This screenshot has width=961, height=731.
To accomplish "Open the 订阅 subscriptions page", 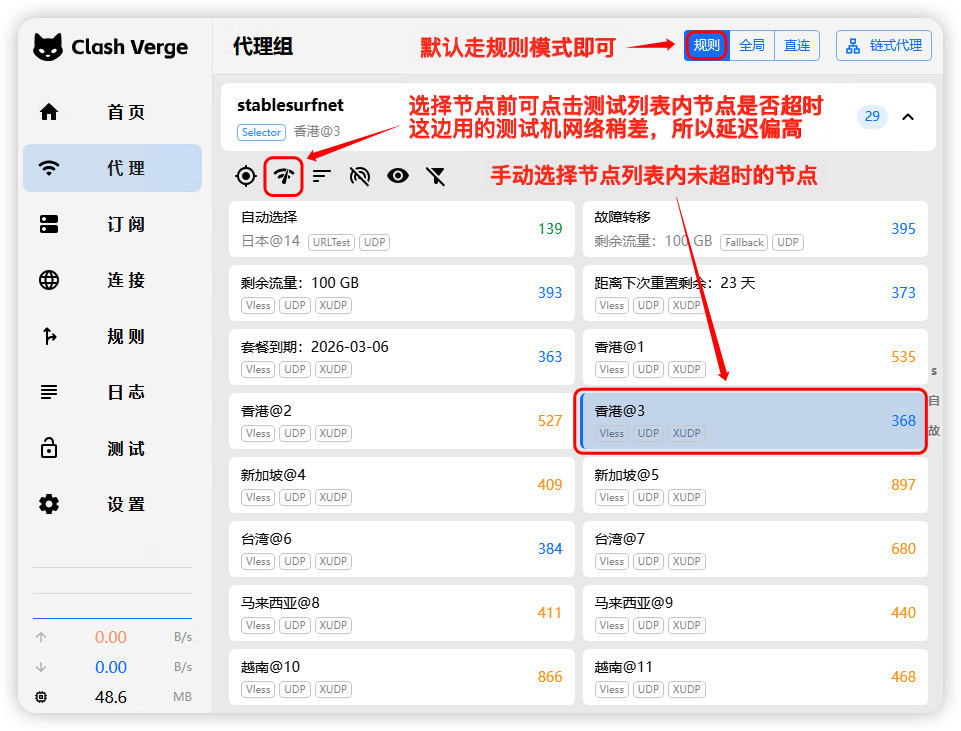I will coord(112,224).
